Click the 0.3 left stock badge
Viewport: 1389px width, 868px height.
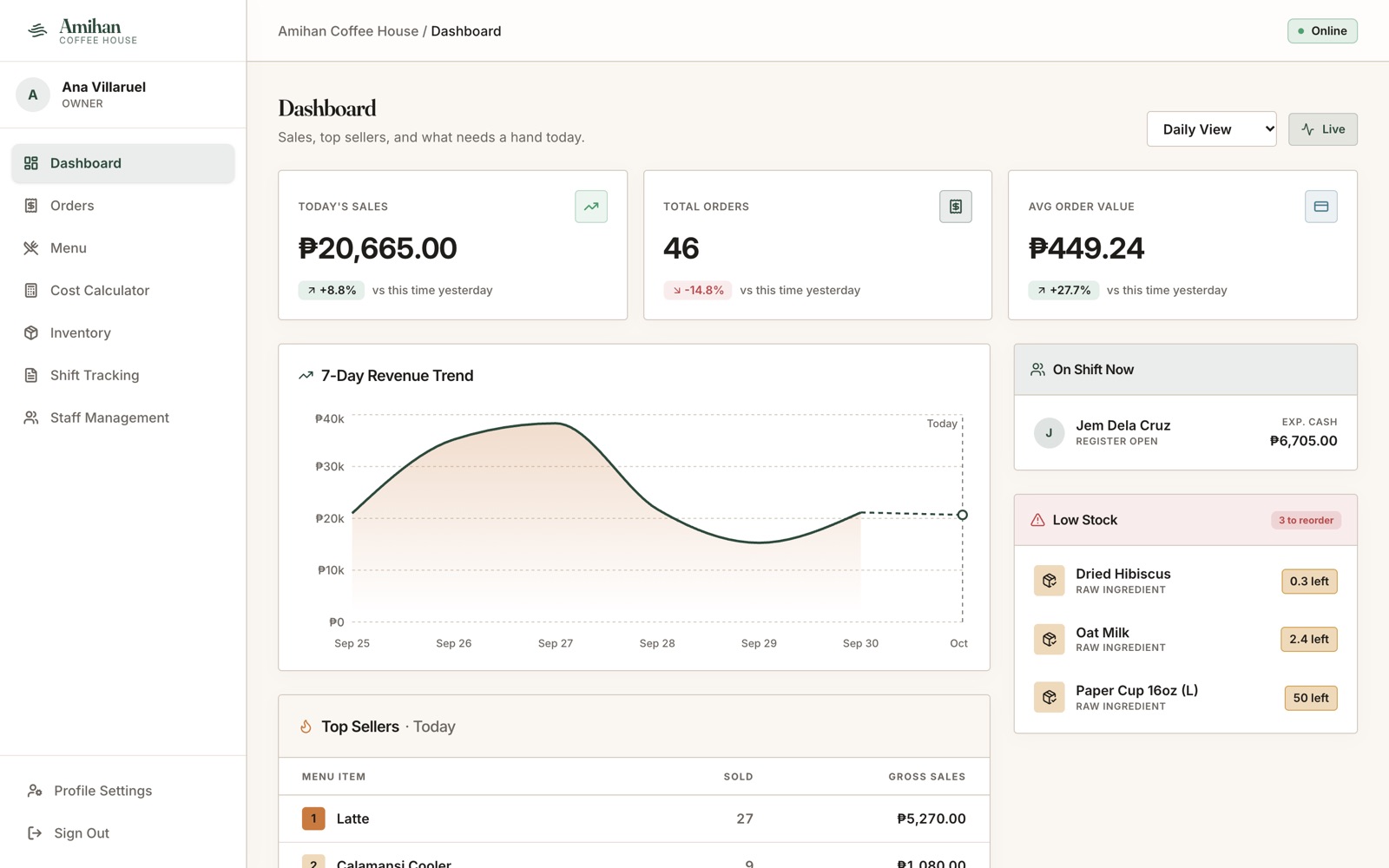[1309, 582]
